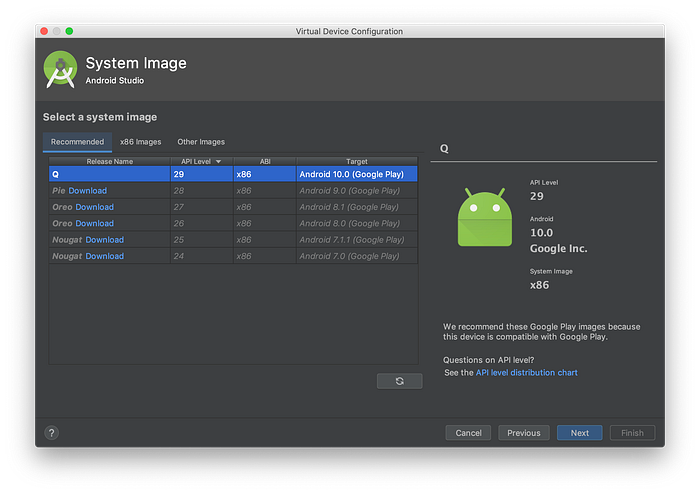Close the dialog with the red window button

tap(44, 31)
